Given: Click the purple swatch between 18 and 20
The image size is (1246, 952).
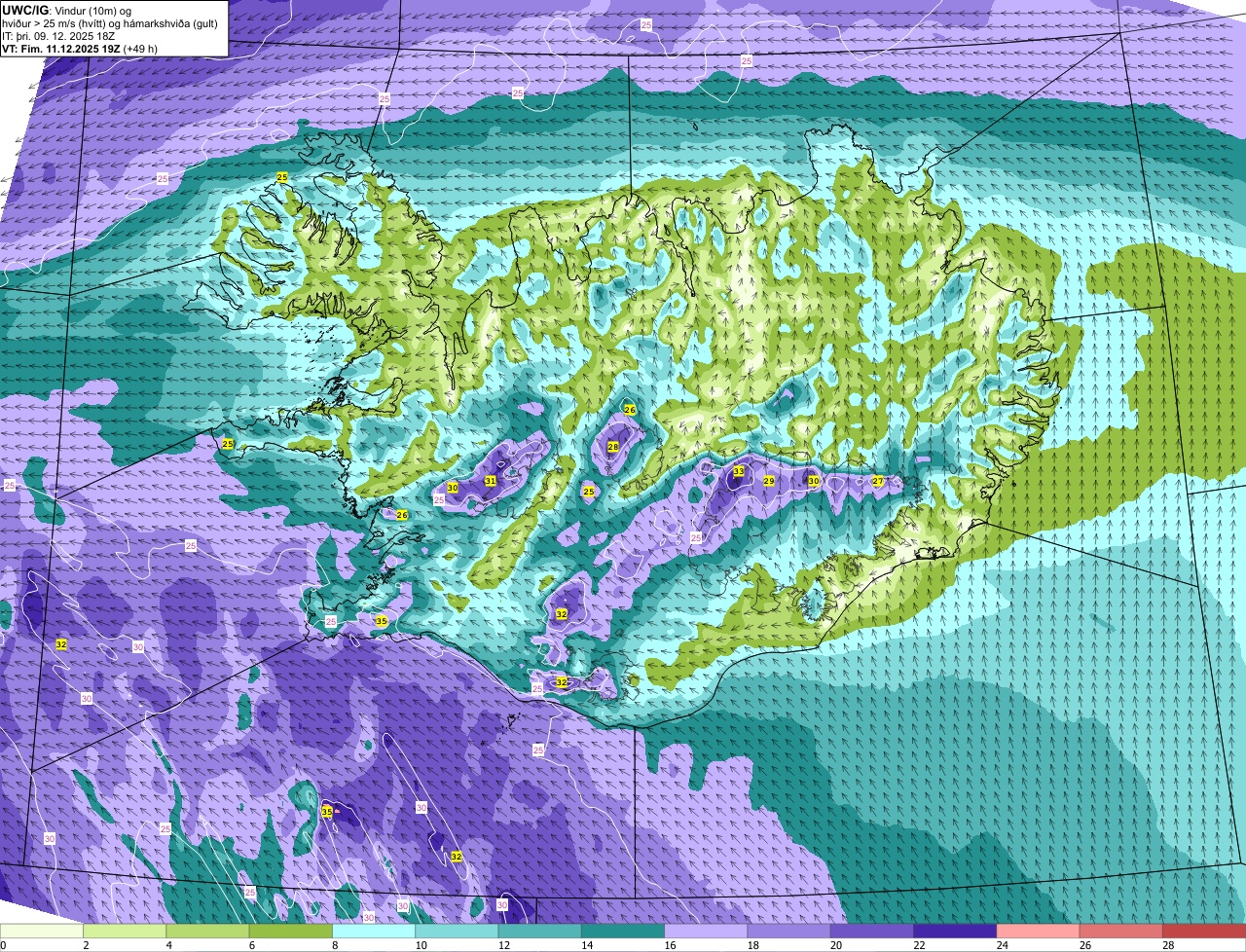Looking at the screenshot, I should (789, 931).
